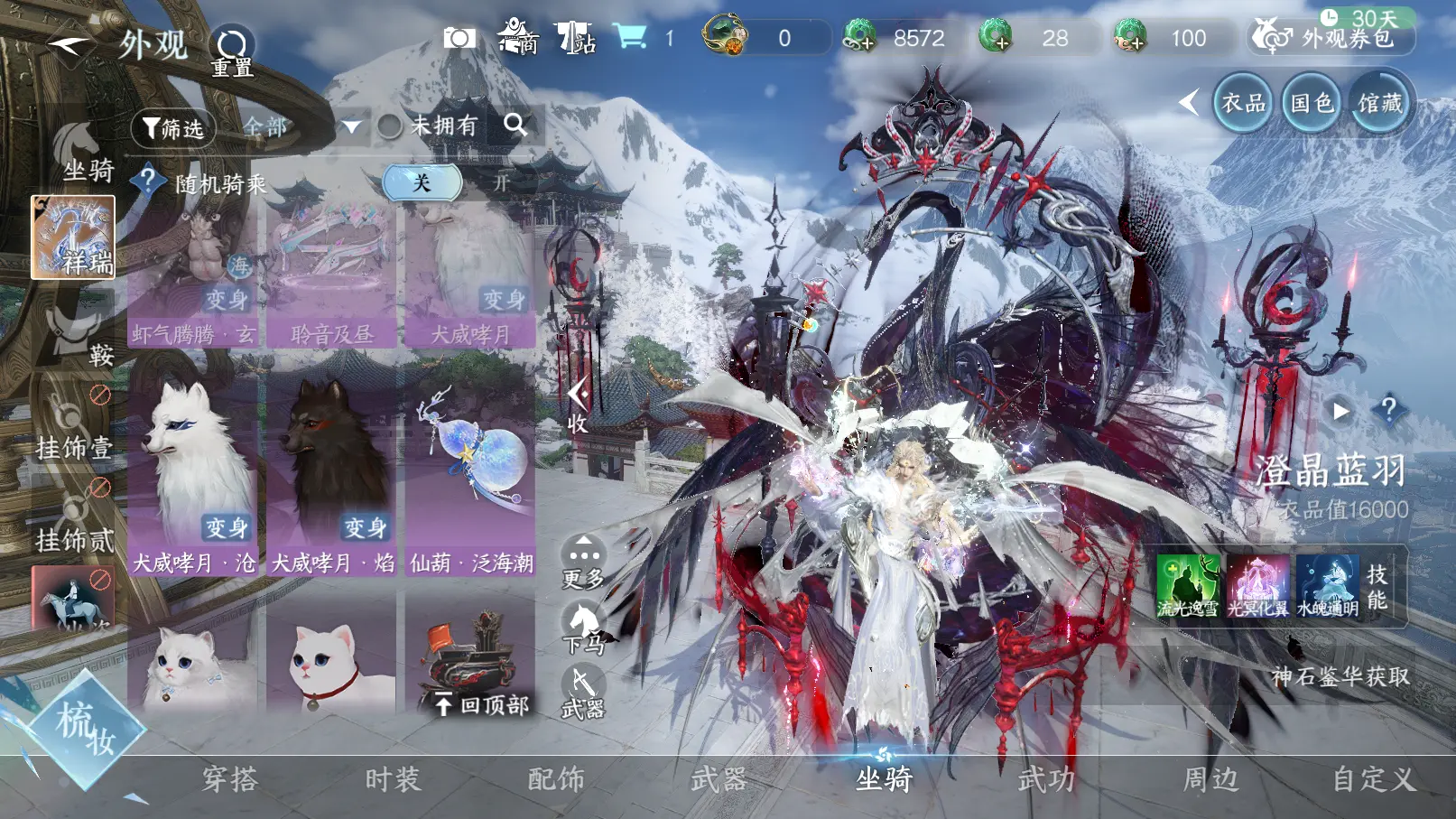
Task: Open the 外观券包 coupon pack
Action: pos(1331,37)
